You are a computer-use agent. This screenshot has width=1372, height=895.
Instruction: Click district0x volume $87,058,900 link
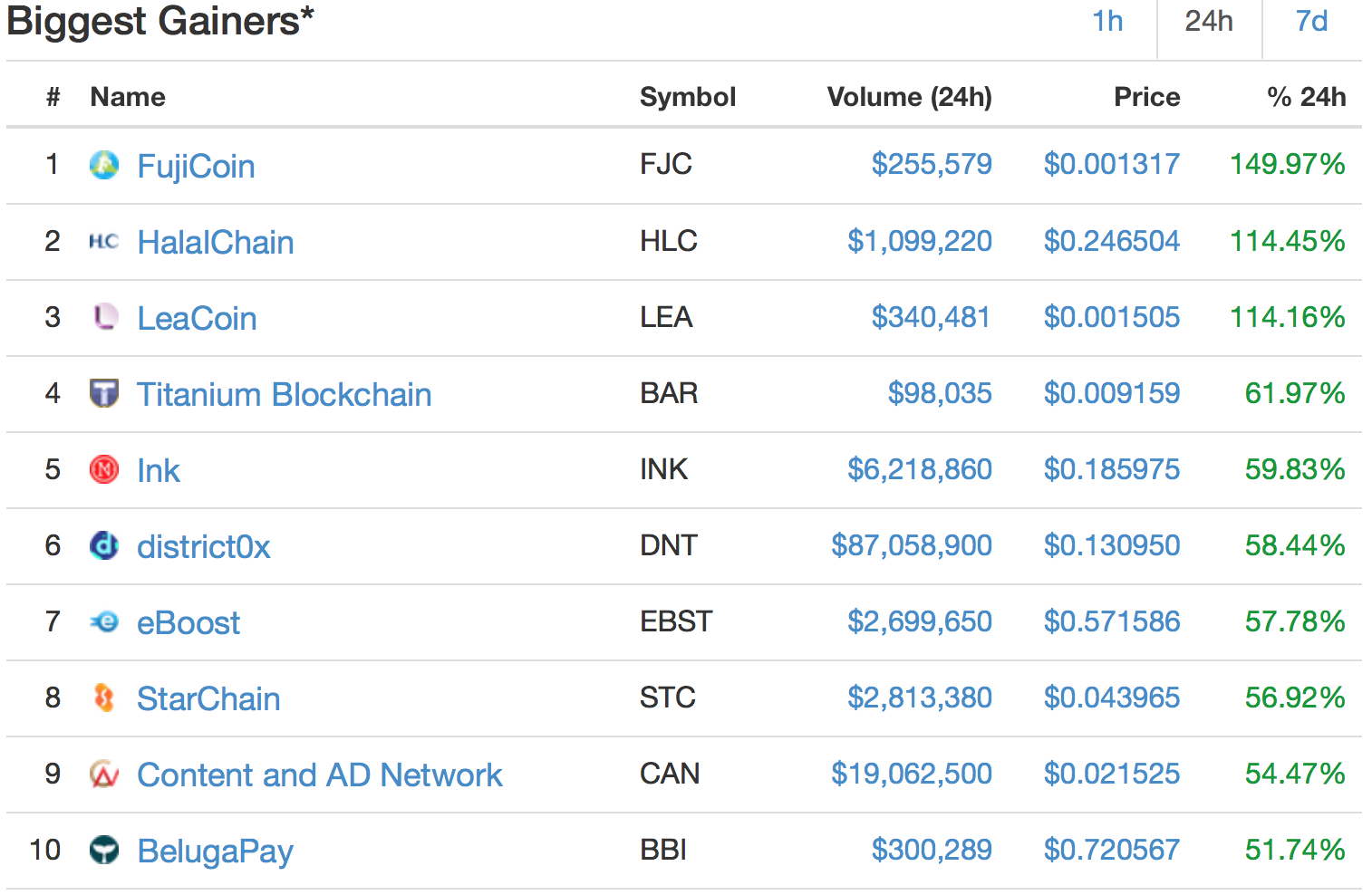pyautogui.click(x=912, y=545)
